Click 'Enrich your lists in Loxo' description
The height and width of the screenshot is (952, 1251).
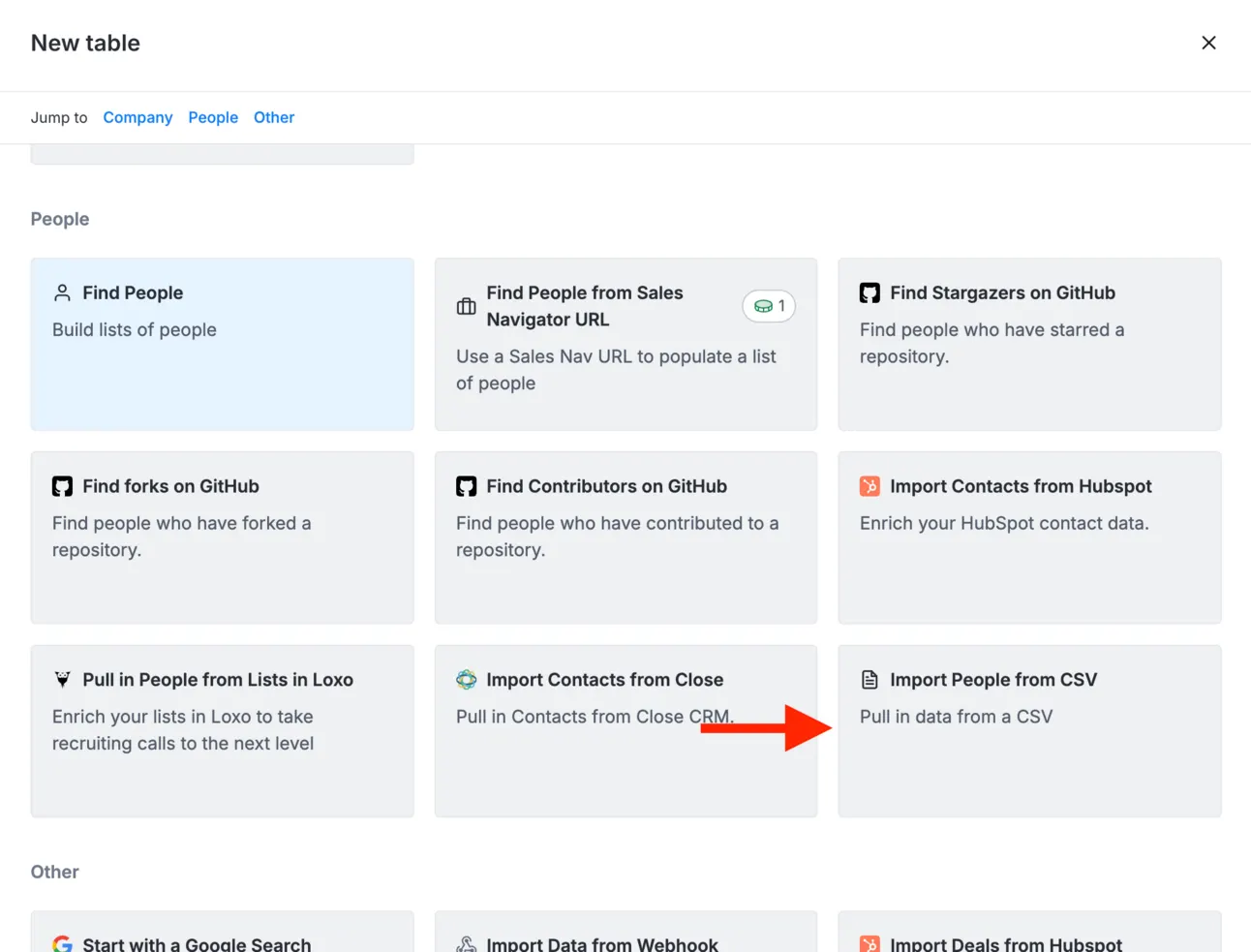point(183,730)
